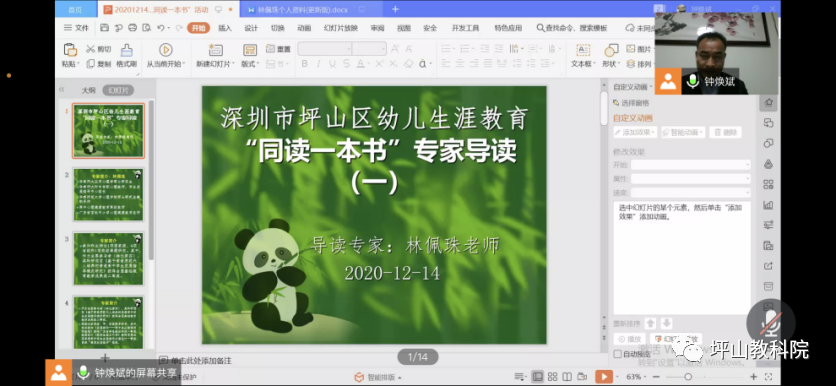Toggle Underline (U) formatting
The image size is (836, 386).
click(x=332, y=64)
